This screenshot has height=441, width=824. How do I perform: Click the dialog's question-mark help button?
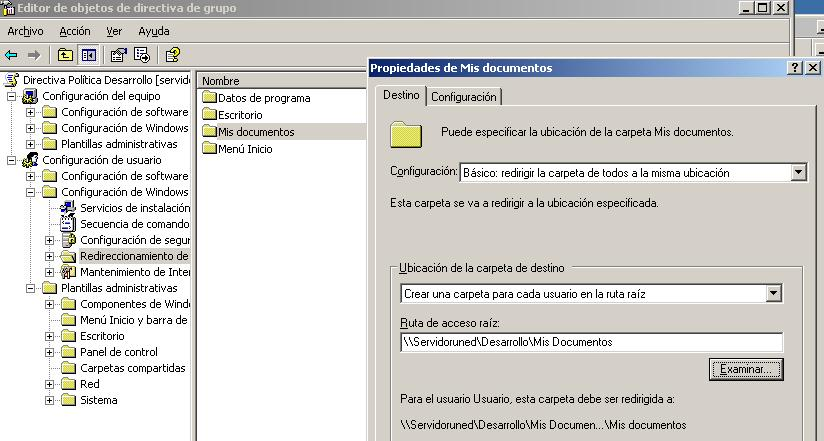[x=795, y=67]
